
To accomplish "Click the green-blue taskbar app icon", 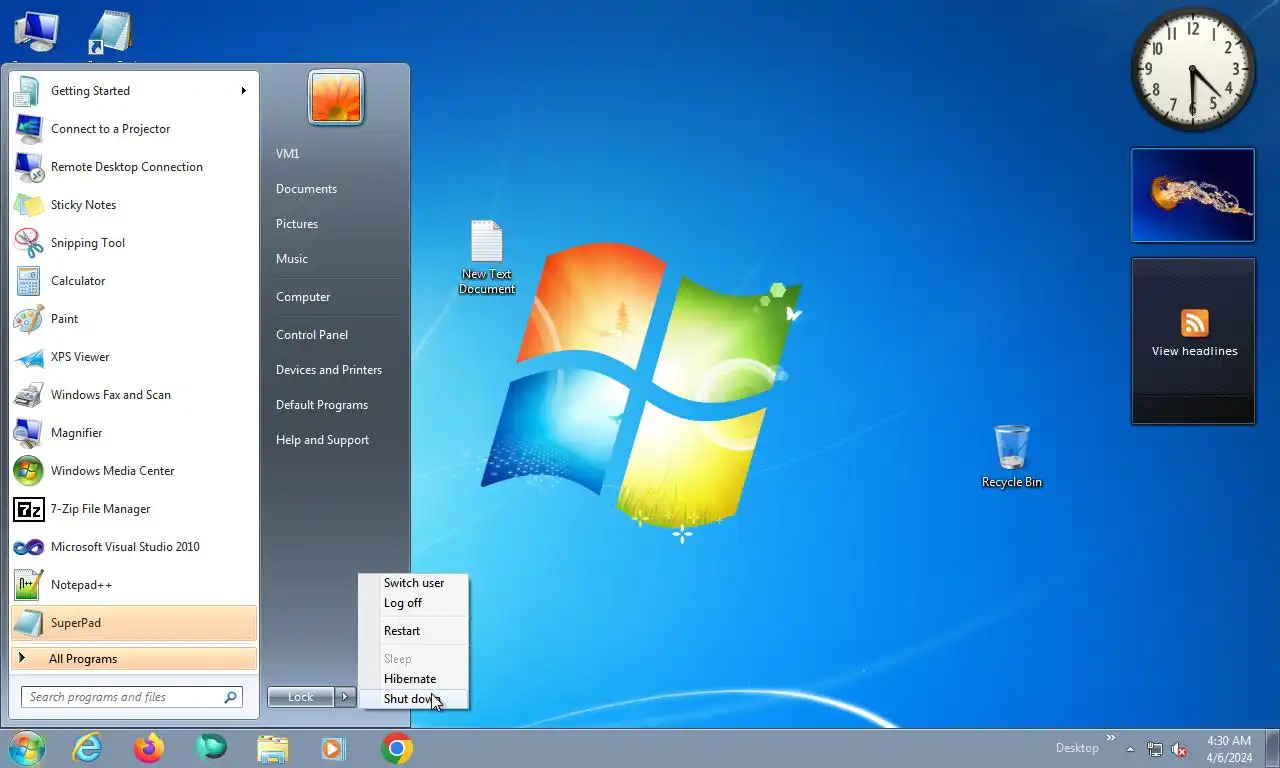I will [211, 748].
